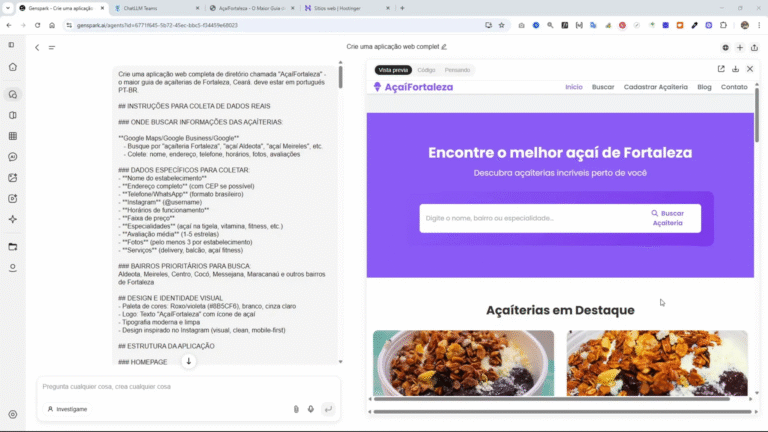
Task: Click the Início nav link in the preview
Action: point(574,87)
